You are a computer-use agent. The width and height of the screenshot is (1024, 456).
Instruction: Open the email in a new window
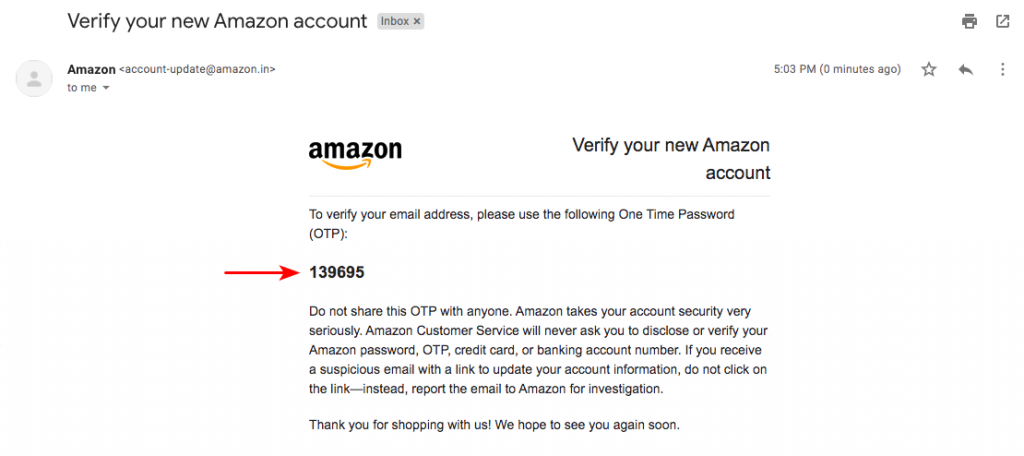(1002, 21)
